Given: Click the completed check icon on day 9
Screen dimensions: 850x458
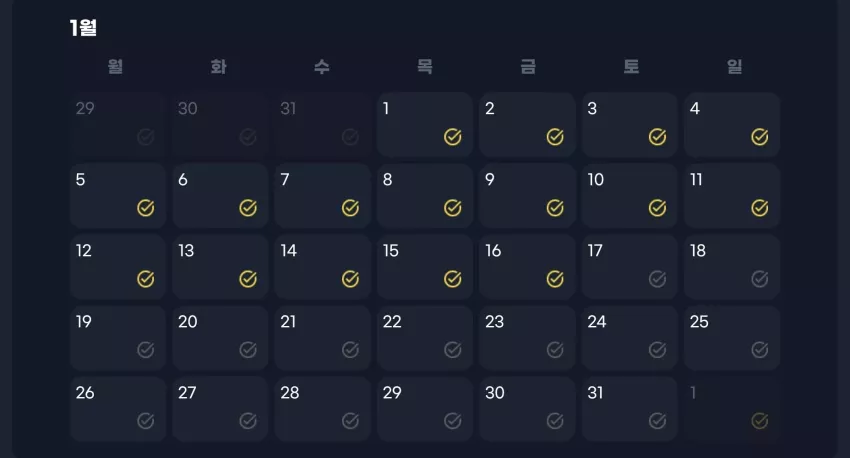Looking at the screenshot, I should pos(555,208).
